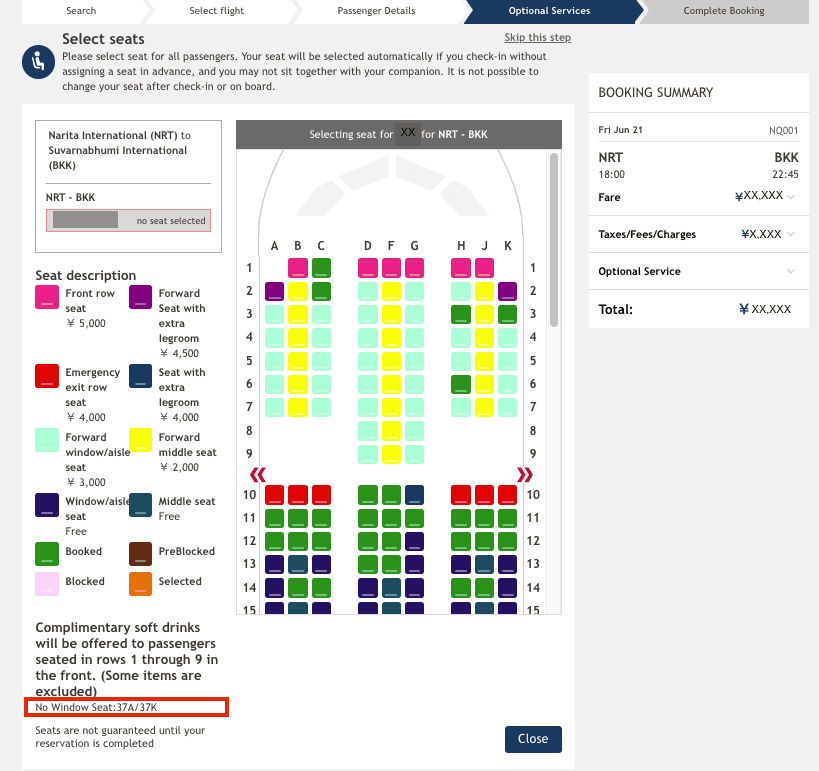Screen dimensions: 819x771
Task: Toggle selection of free window/aisle seat 11K
Action: 508,518
